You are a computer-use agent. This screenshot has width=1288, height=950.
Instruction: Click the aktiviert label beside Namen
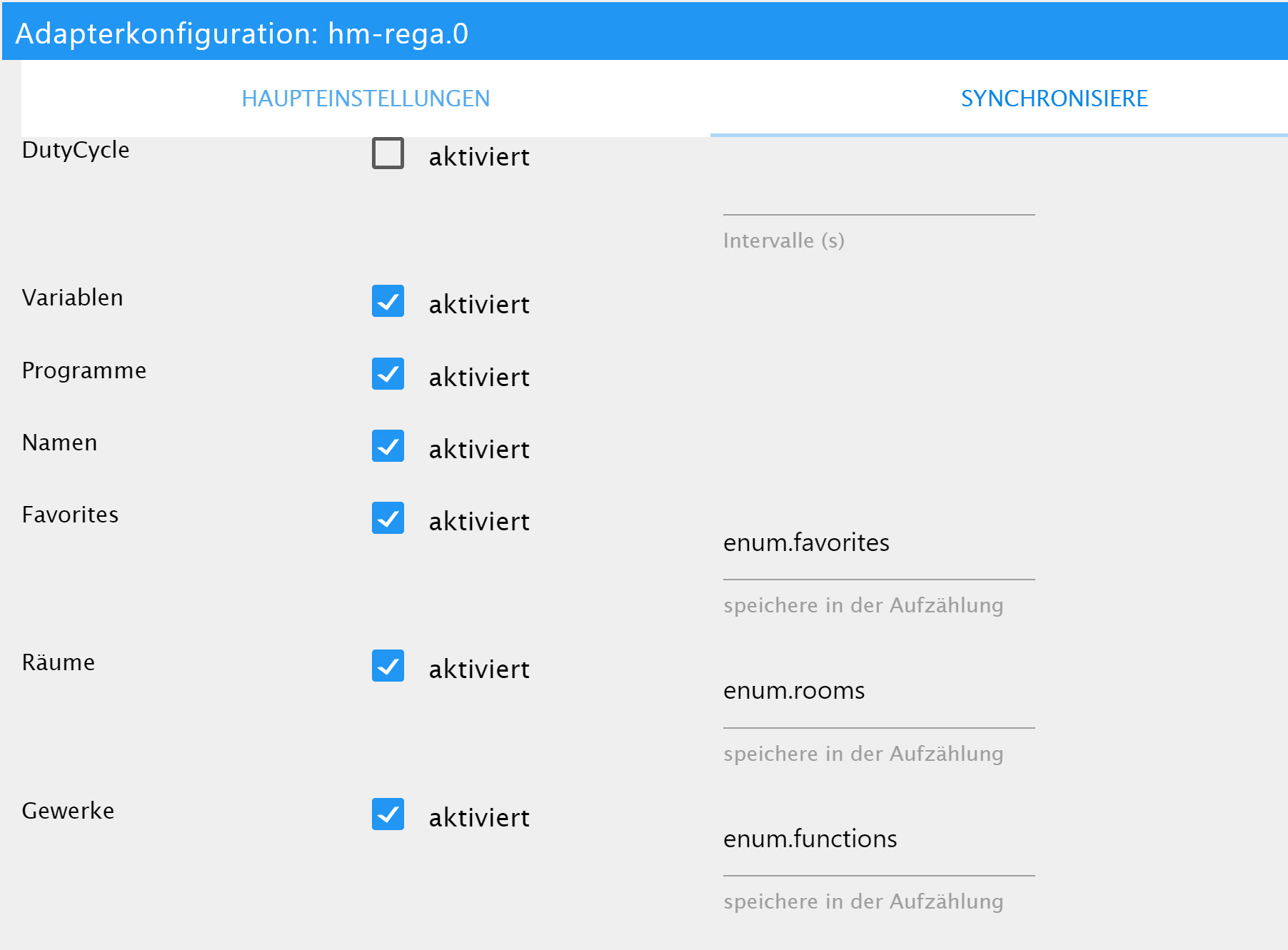coord(479,450)
